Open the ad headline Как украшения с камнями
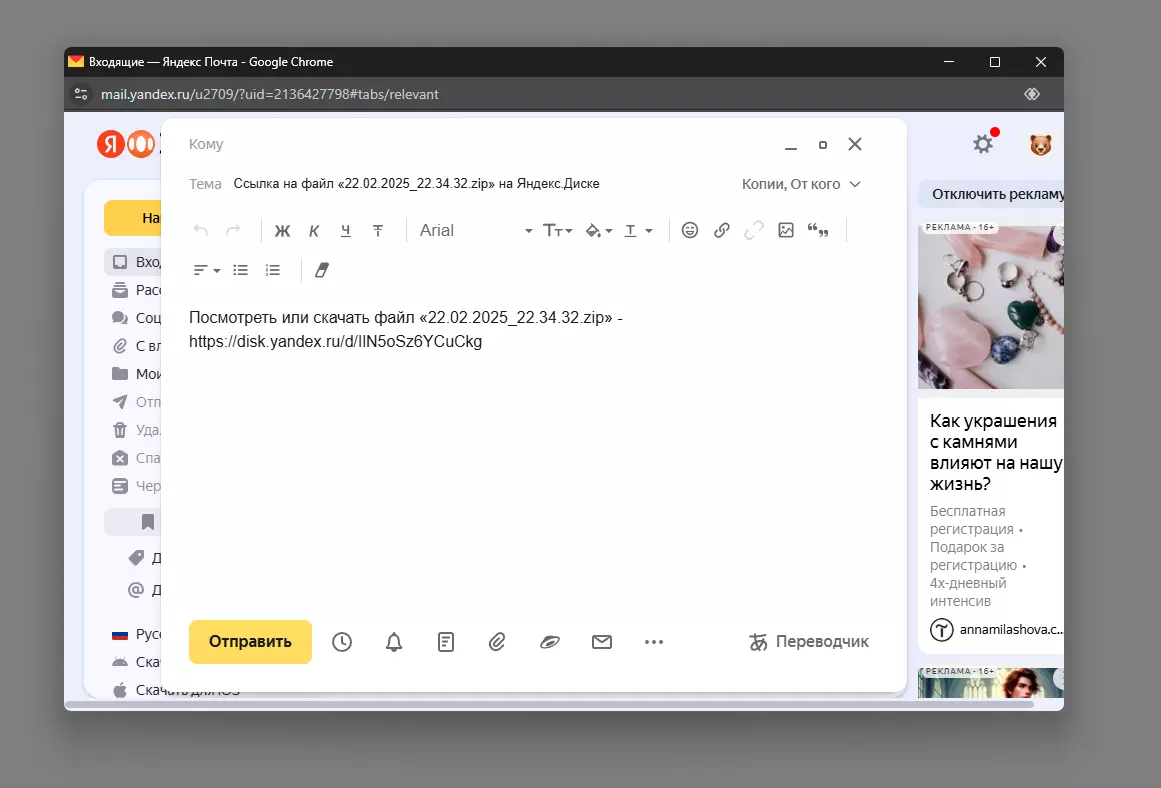This screenshot has width=1161, height=788. click(x=996, y=452)
